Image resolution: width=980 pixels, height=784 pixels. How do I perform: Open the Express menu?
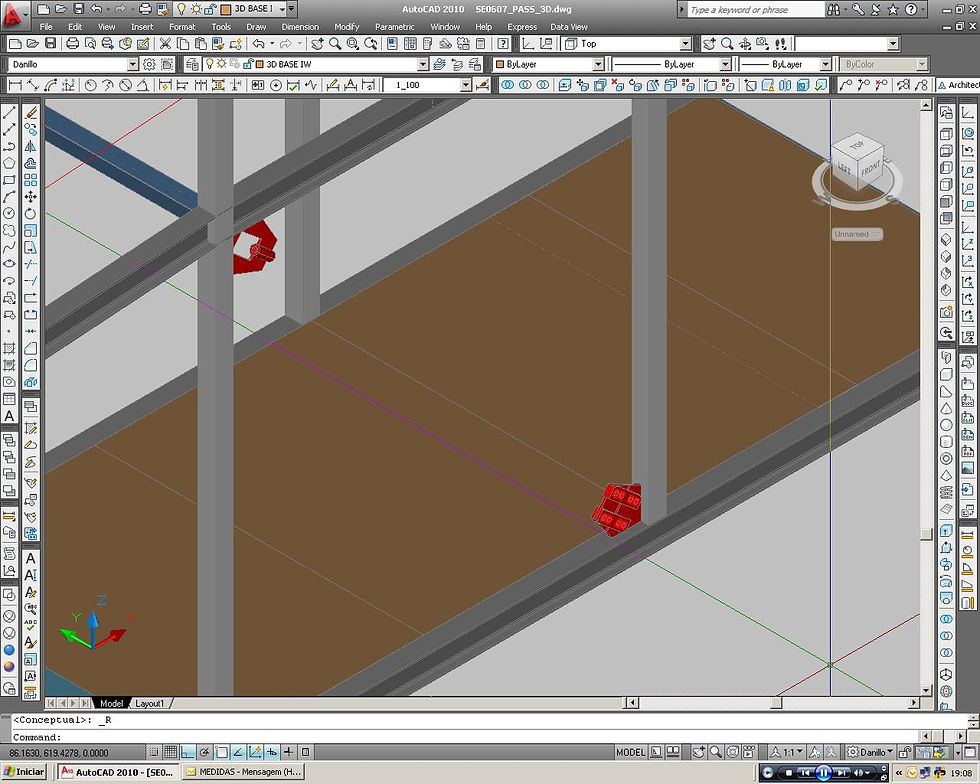click(522, 27)
